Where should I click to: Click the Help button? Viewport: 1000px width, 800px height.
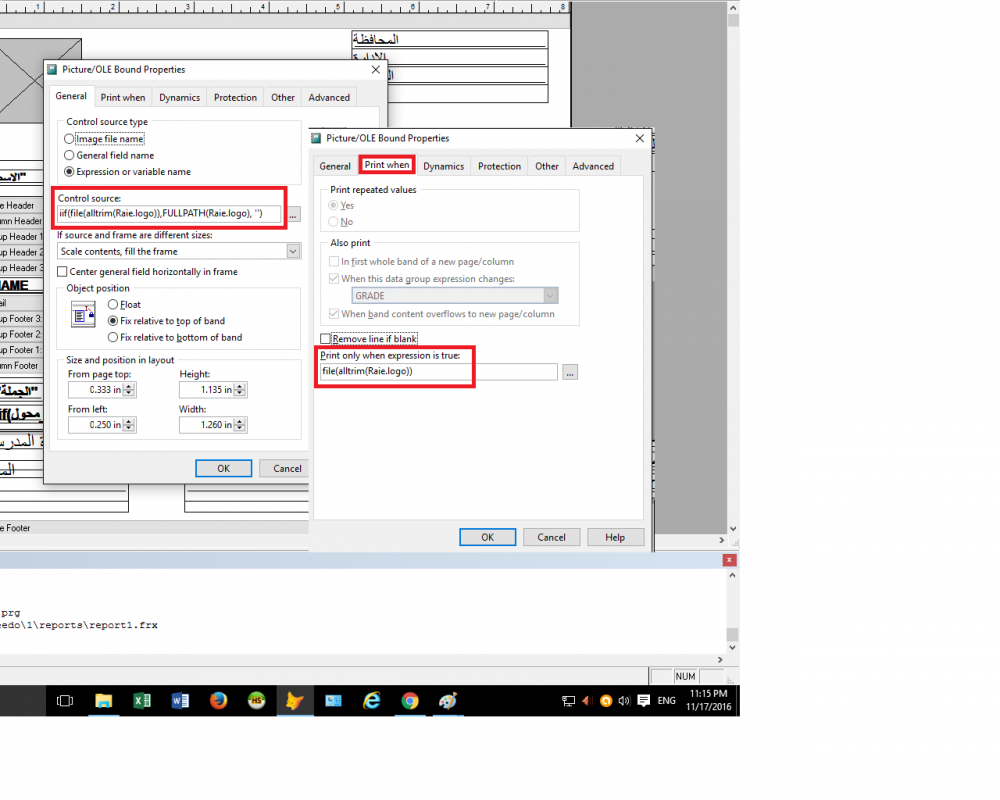point(615,537)
